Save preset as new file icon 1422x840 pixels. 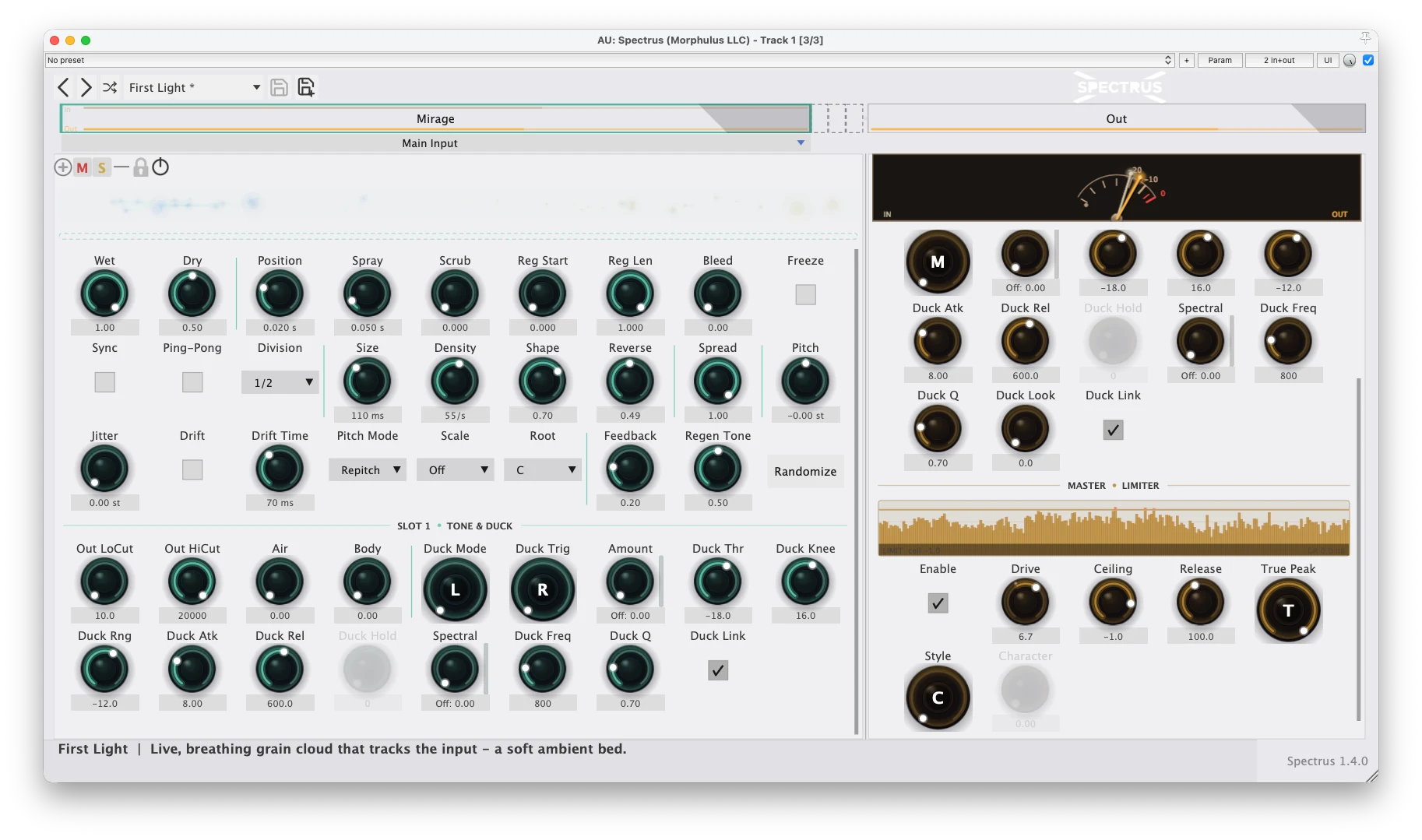click(x=306, y=87)
